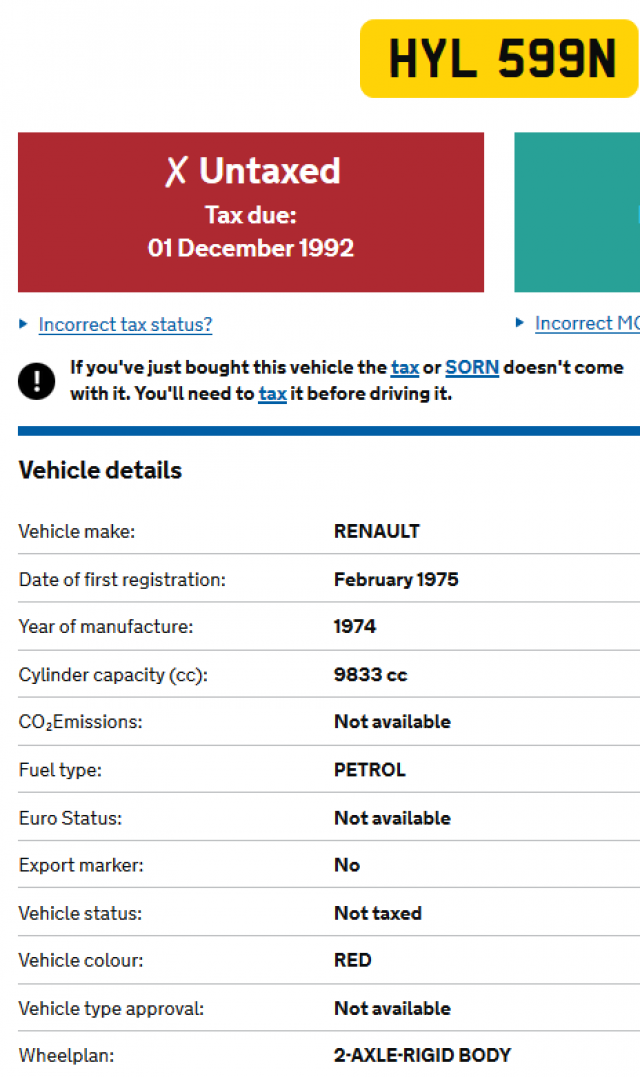Click the February 1975 registration date
Image resolution: width=640 pixels, height=1077 pixels.
(x=396, y=580)
